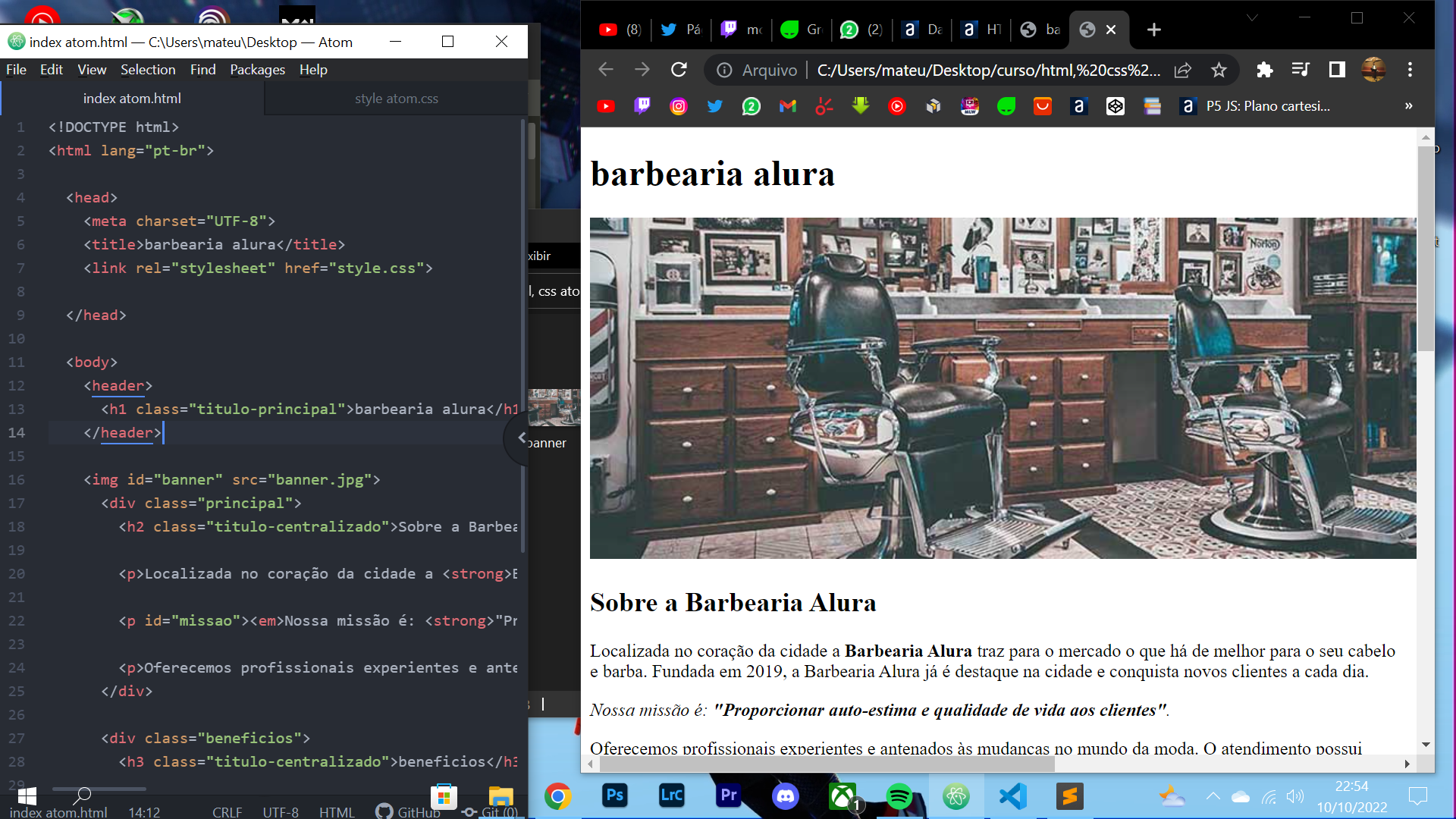Click the Chrome address bar URL

point(988,70)
